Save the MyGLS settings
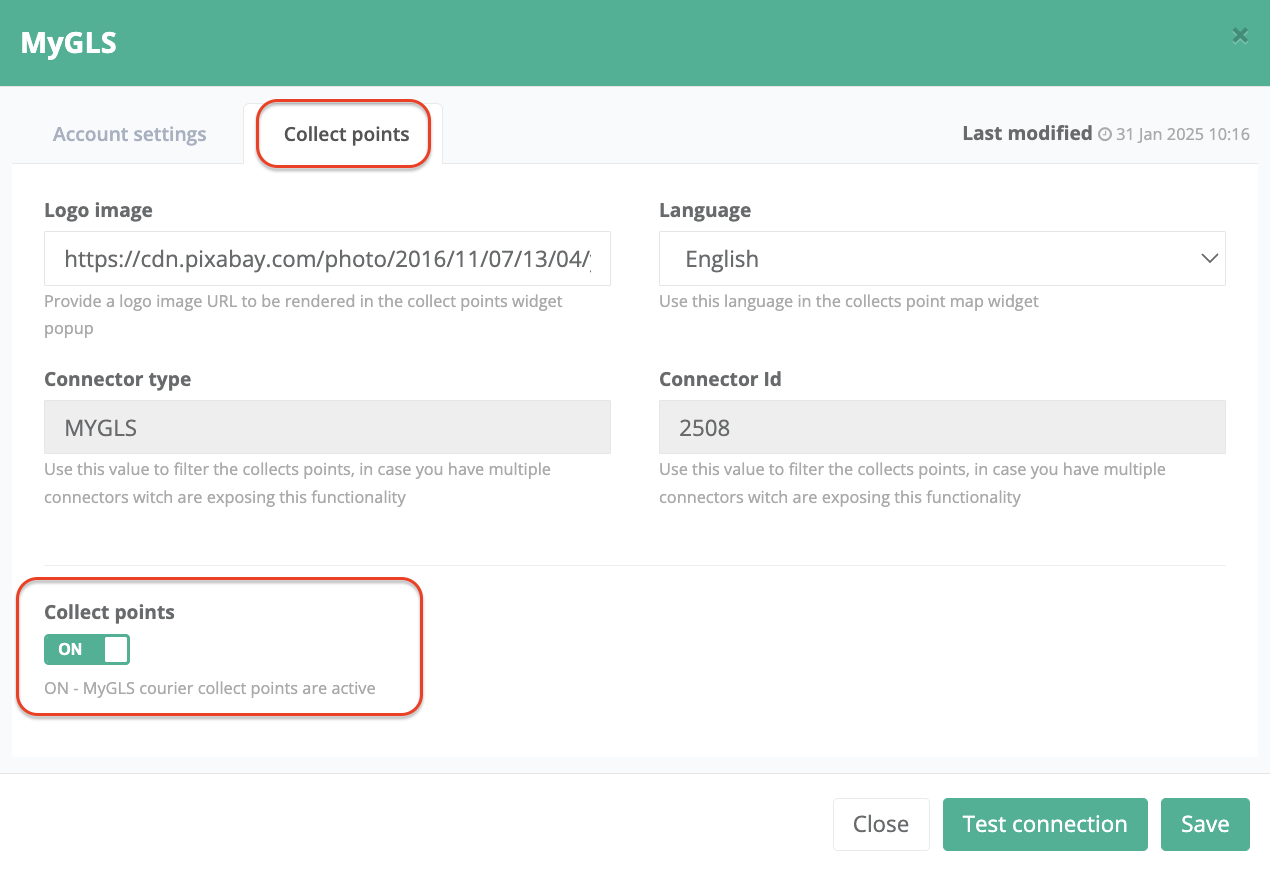 1205,824
